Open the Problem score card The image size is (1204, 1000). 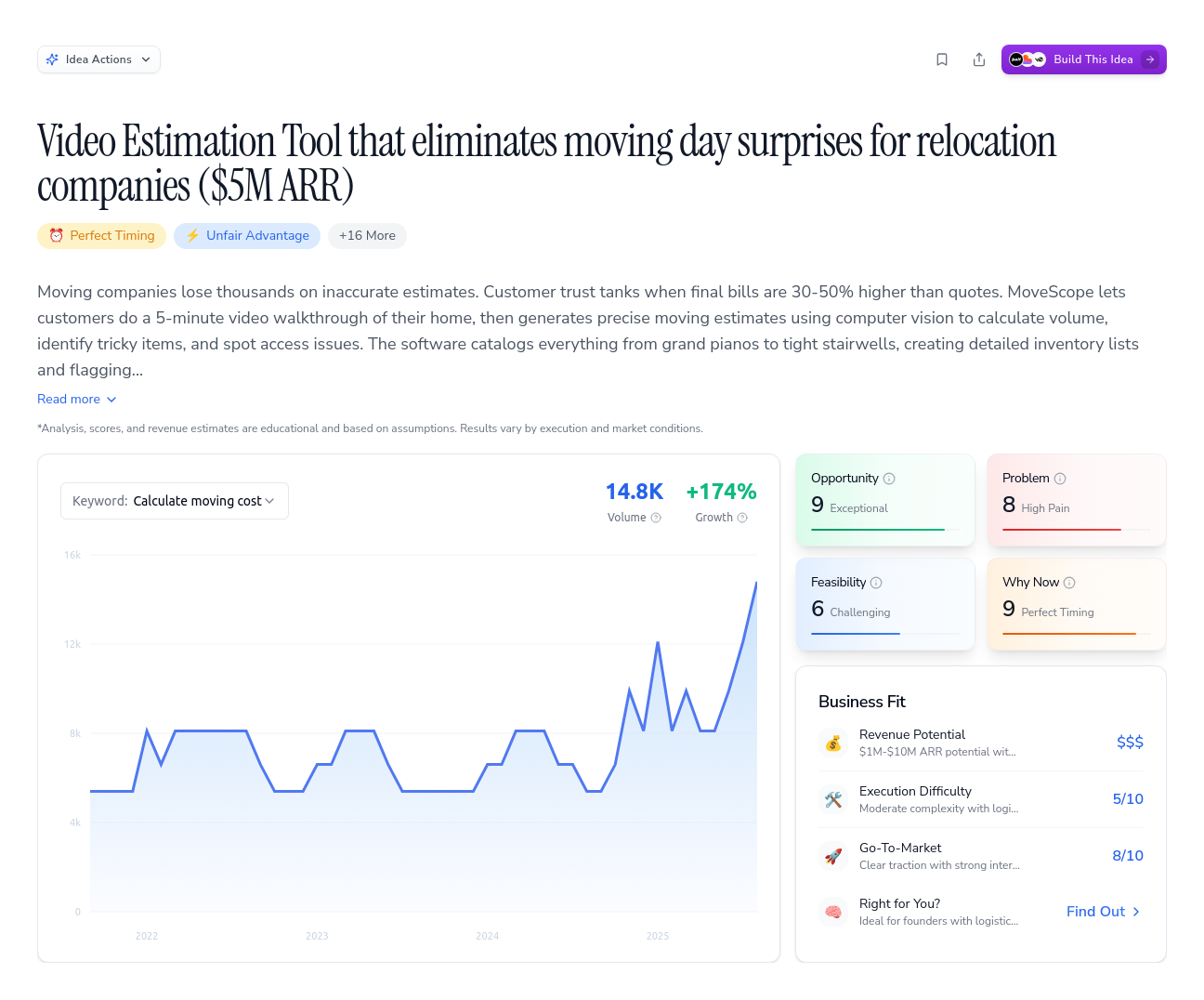1077,500
